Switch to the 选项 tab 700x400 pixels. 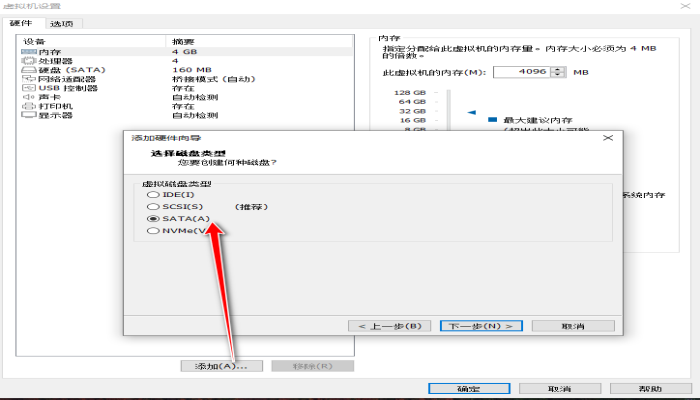pyautogui.click(x=62, y=24)
